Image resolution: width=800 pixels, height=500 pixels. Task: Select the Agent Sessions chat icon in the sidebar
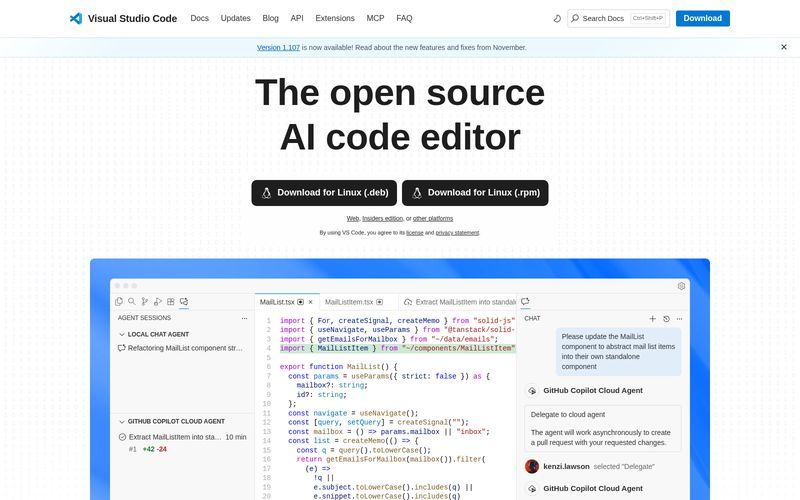click(184, 302)
